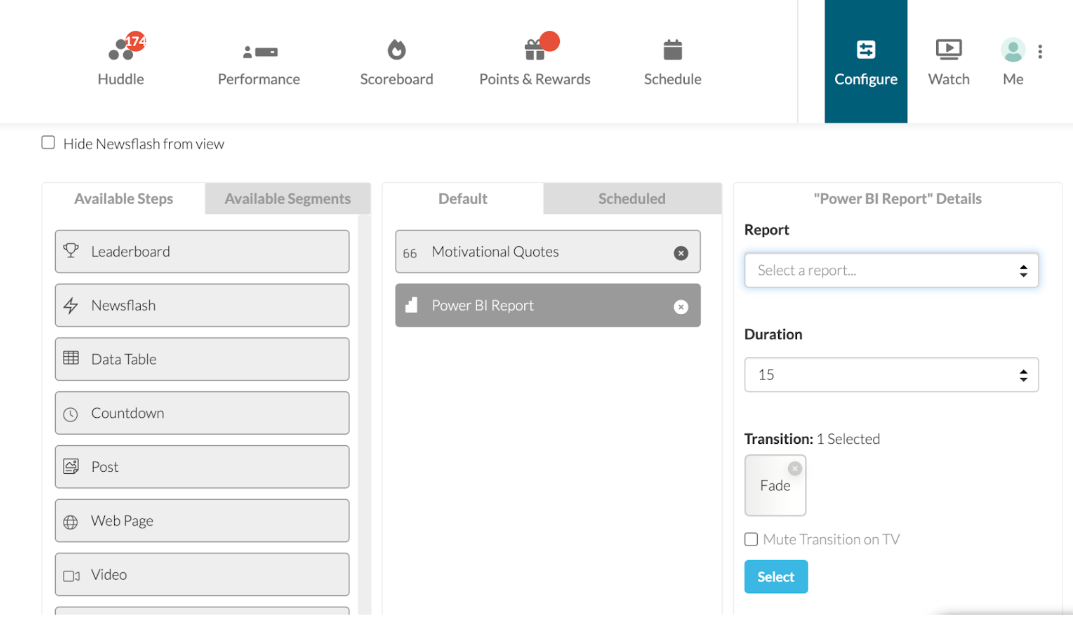Click the "Power BI Report" Details heading
This screenshot has width=1073, height=618.
[x=897, y=198]
